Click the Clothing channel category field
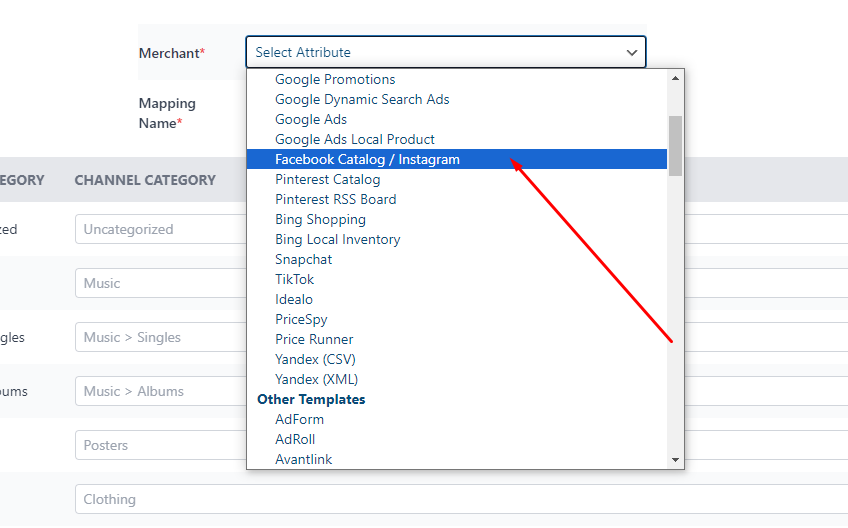Image resolution: width=848 pixels, height=528 pixels. (160, 499)
